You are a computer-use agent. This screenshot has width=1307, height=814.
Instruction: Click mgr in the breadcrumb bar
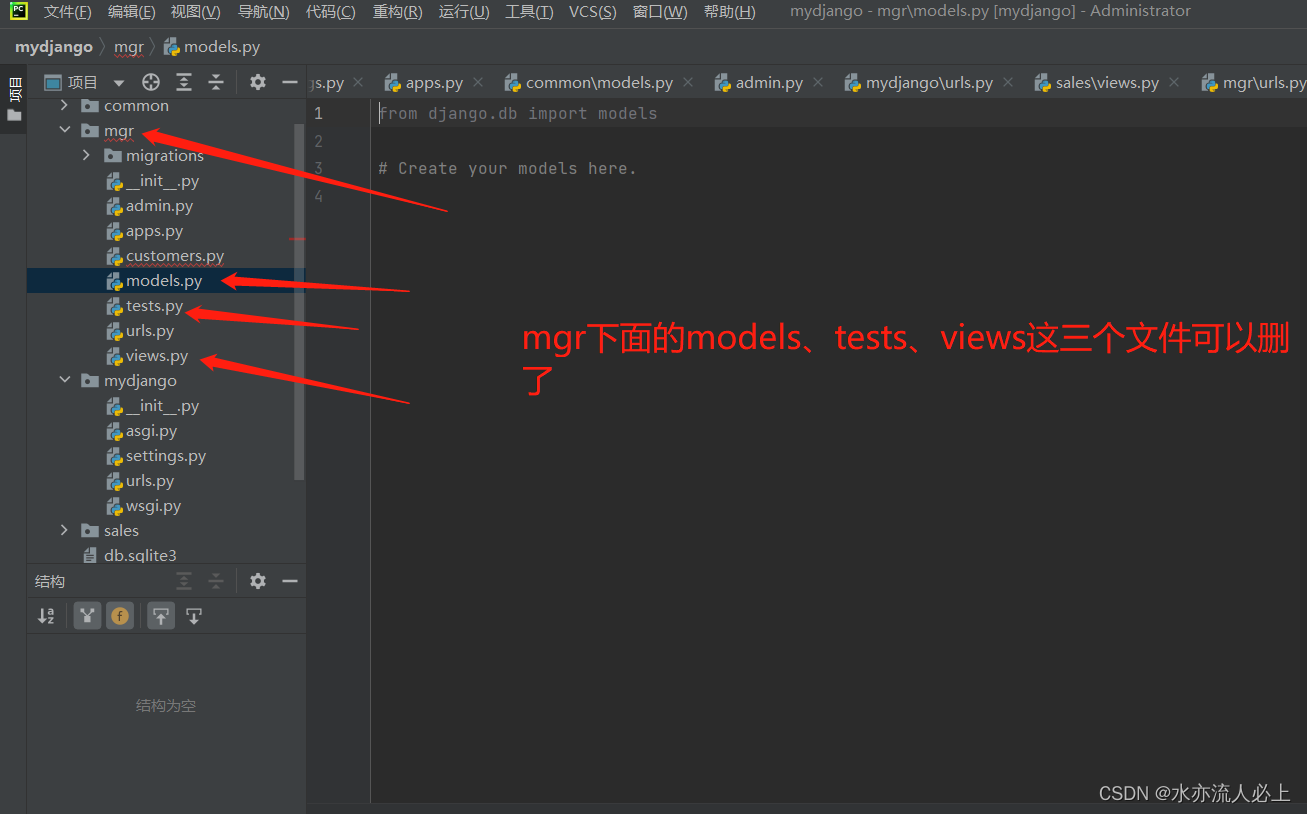(x=129, y=47)
